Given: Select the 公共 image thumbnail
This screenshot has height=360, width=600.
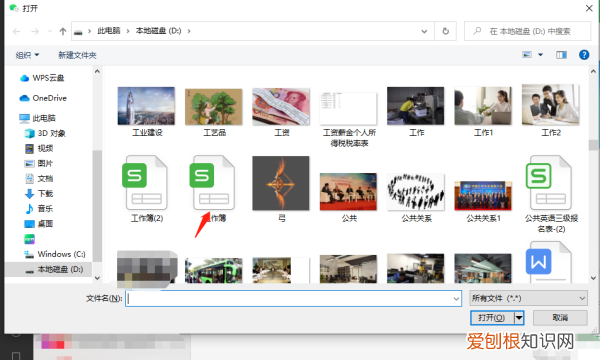Looking at the screenshot, I should tap(348, 192).
